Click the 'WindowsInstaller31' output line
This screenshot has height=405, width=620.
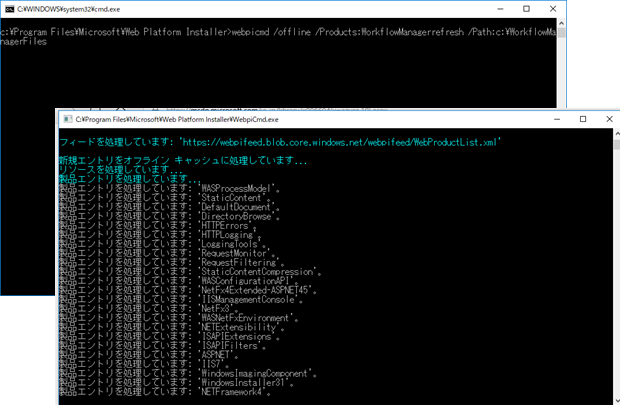pos(176,382)
